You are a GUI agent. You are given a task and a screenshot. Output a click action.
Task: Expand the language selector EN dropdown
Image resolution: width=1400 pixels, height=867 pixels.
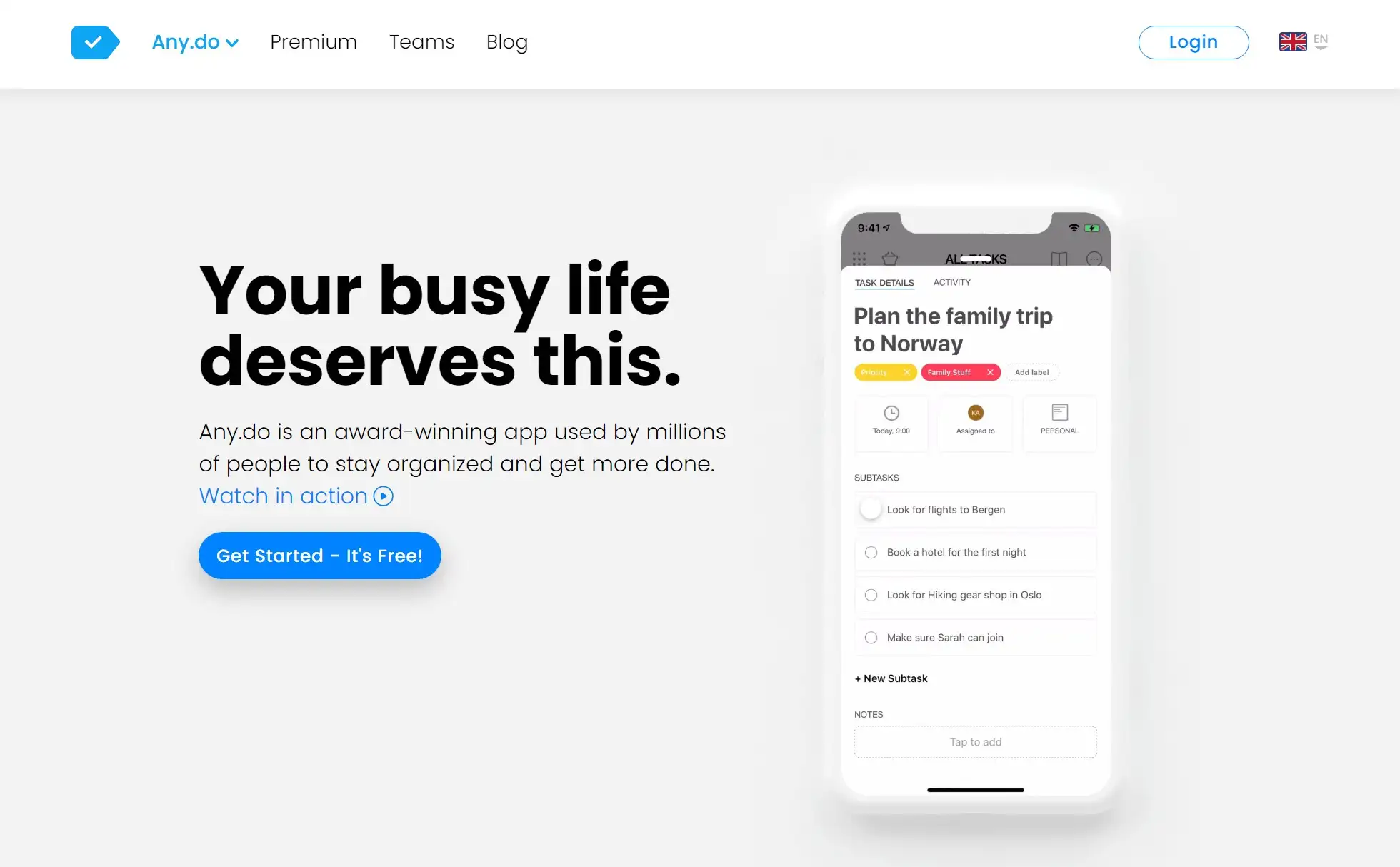(1321, 42)
